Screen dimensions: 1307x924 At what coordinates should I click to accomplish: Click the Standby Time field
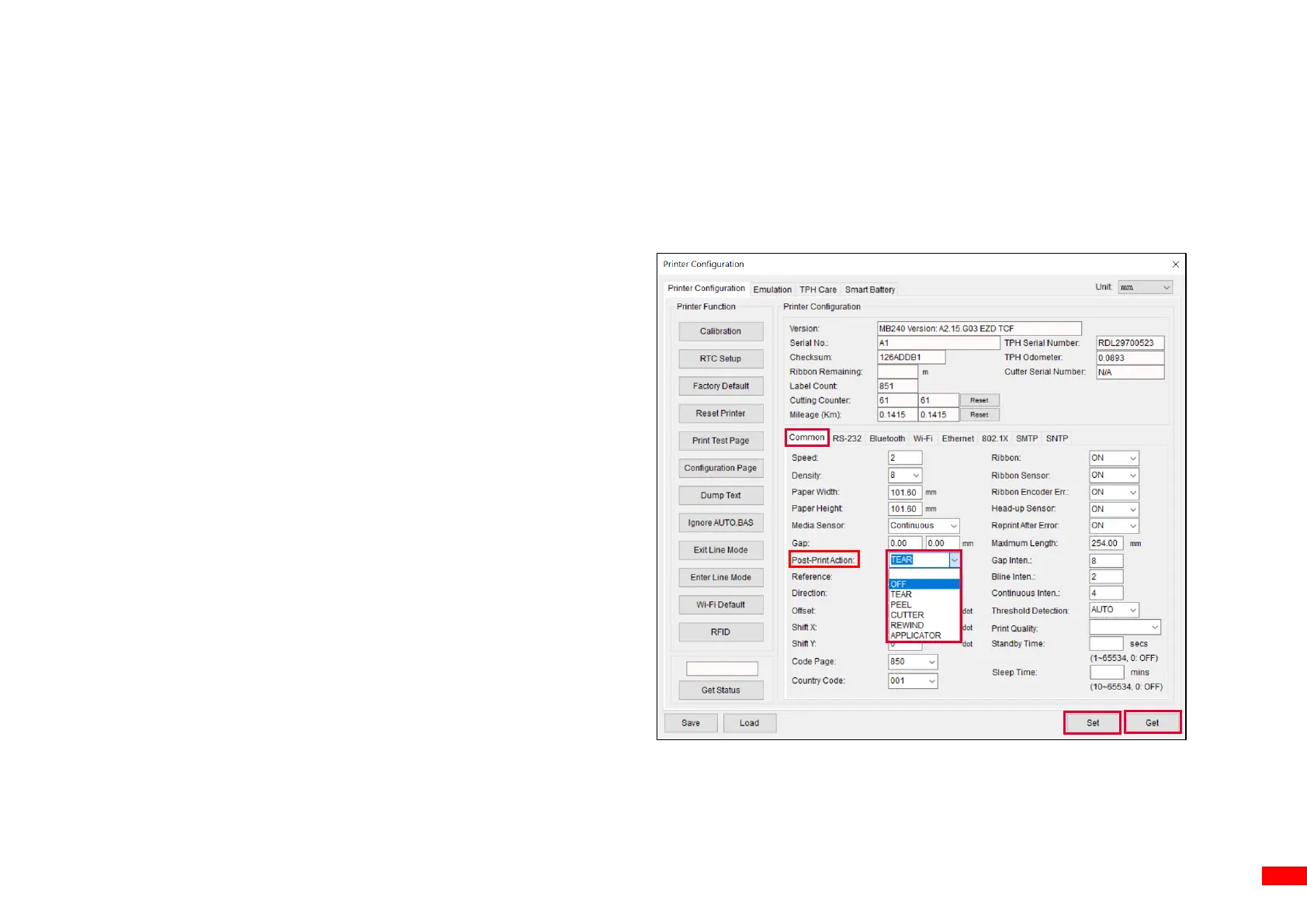point(1106,644)
